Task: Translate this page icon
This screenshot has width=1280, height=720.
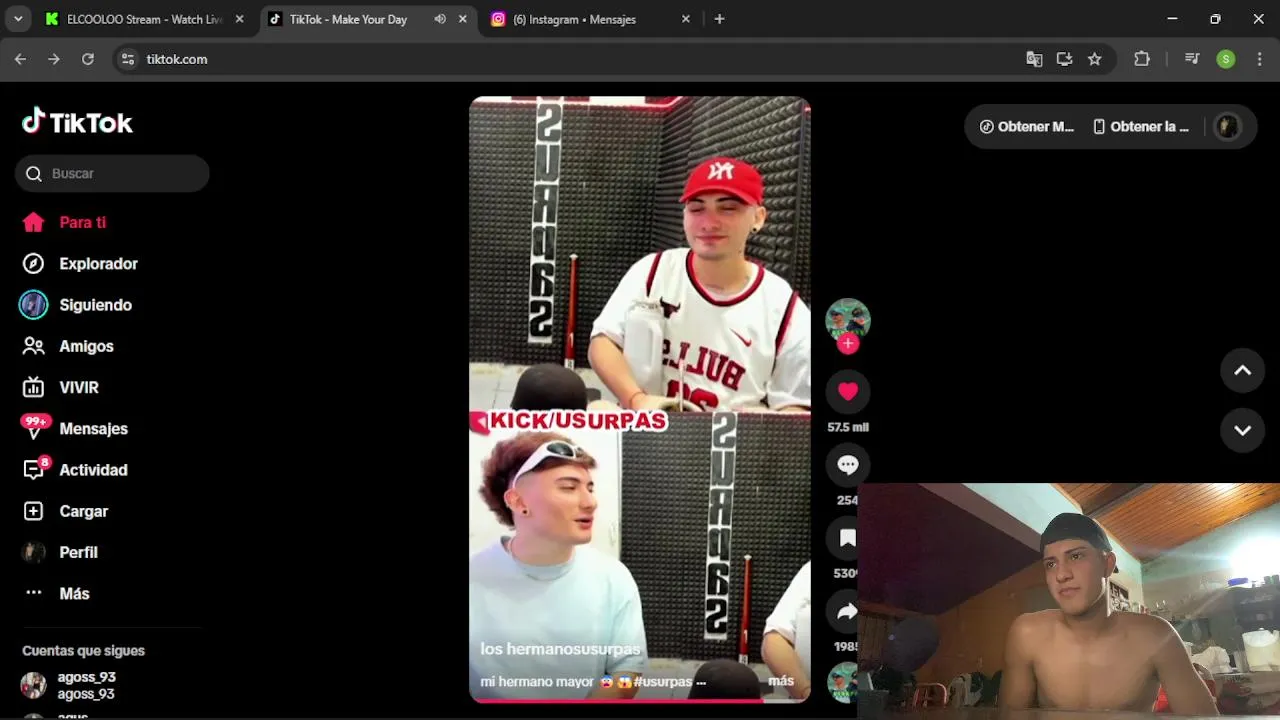Action: (1034, 59)
